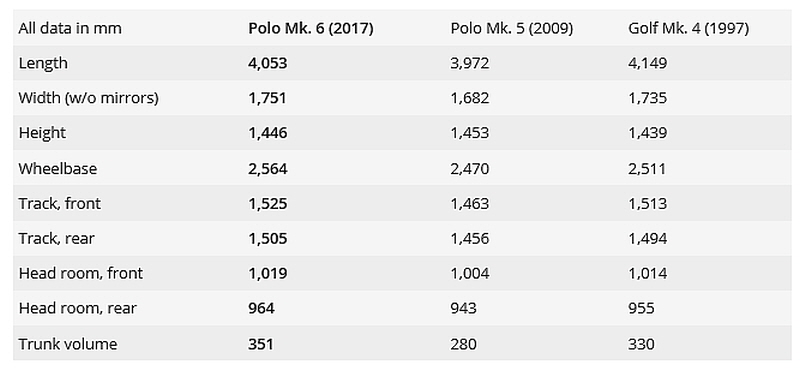Screen dimensions: 800x371
Task: Click the Height row label
Action: pos(42,133)
